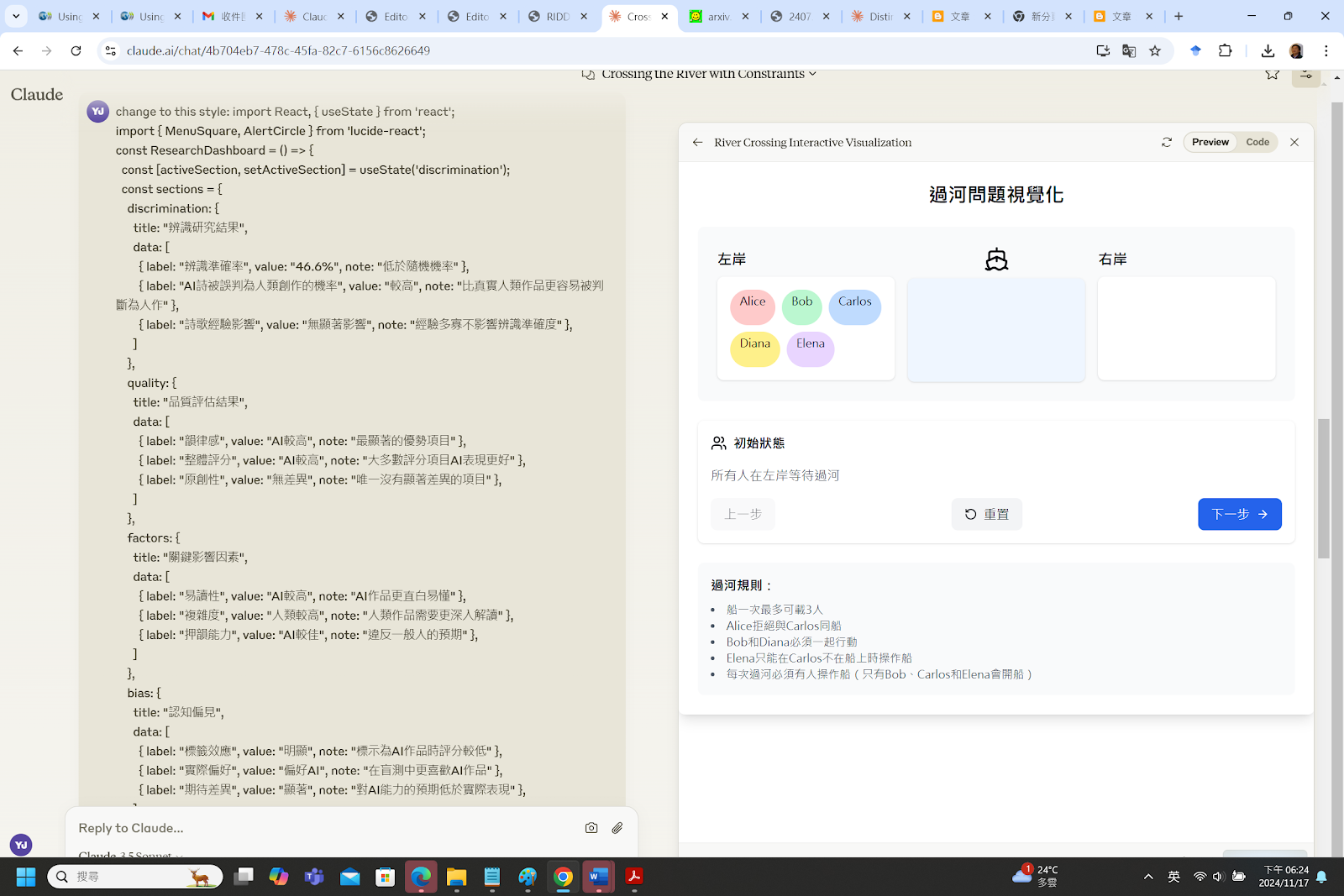
Task: Switch to the arxiv browser tab
Action: (x=718, y=16)
